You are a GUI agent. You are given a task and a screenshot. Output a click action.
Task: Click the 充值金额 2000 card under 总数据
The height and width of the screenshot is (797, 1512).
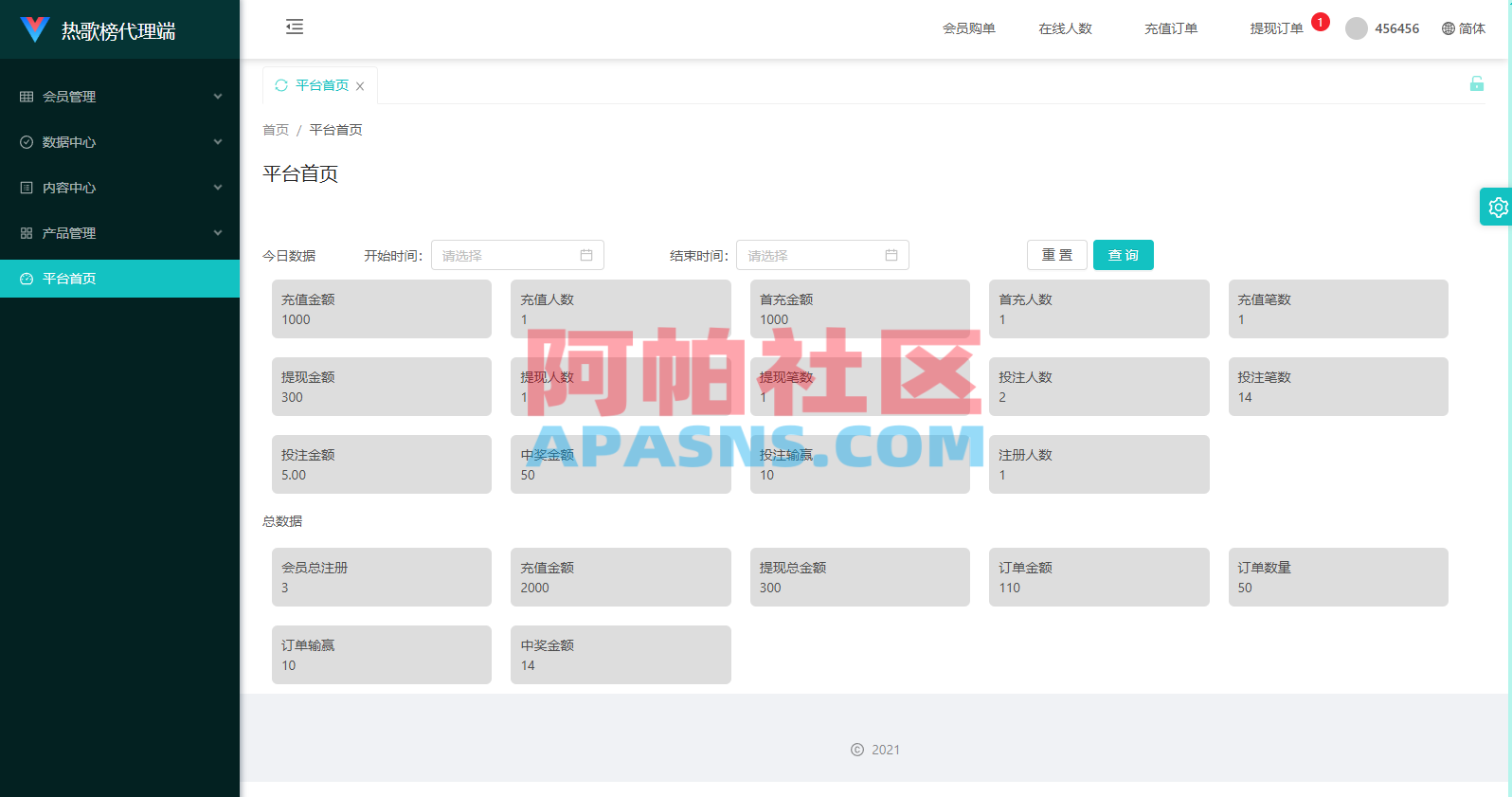tap(621, 577)
